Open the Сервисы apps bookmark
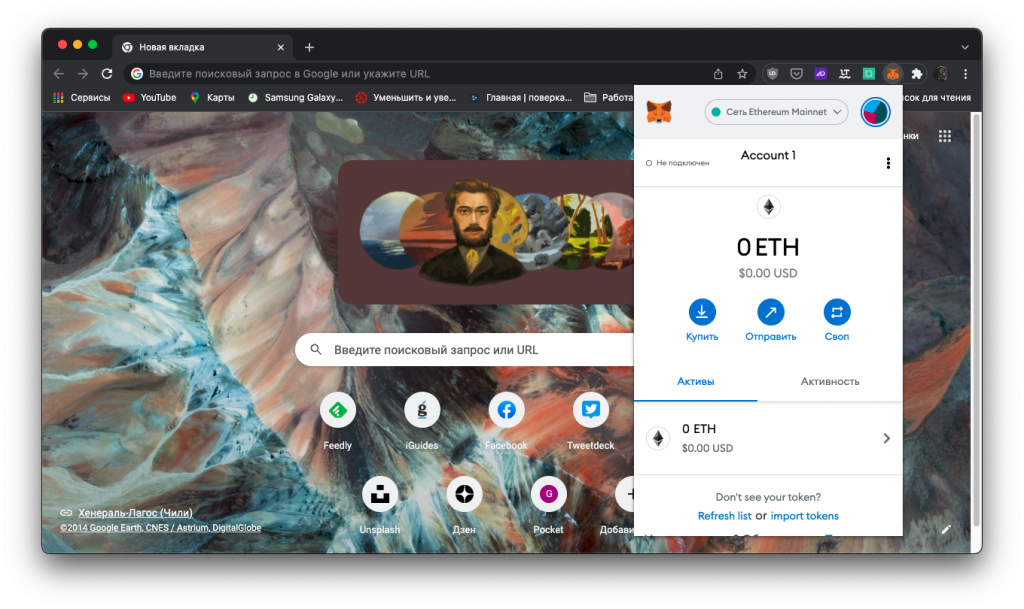1024x609 pixels. [82, 97]
